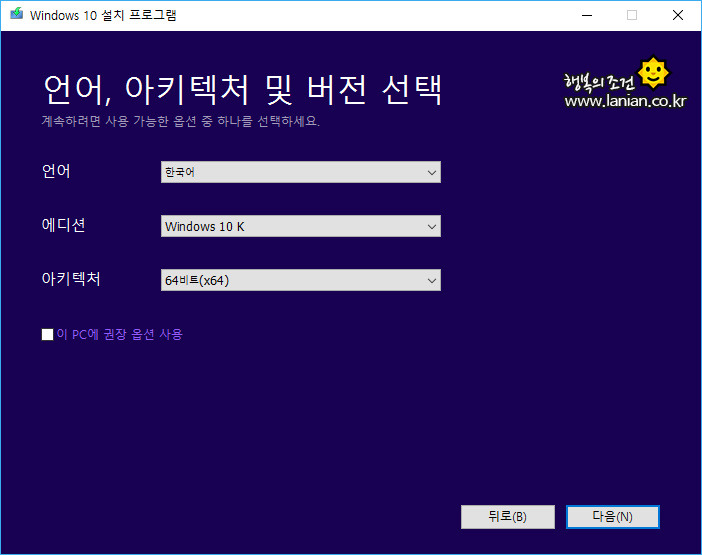Viewport: 702px width, 555px height.
Task: Click the window title Windows 10 설치 프로그램
Action: [103, 15]
